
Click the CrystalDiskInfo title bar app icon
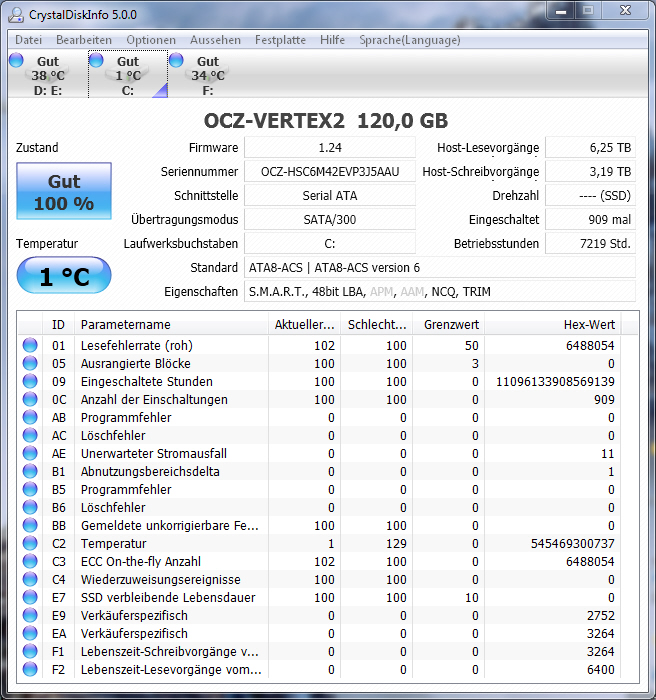click(x=16, y=15)
